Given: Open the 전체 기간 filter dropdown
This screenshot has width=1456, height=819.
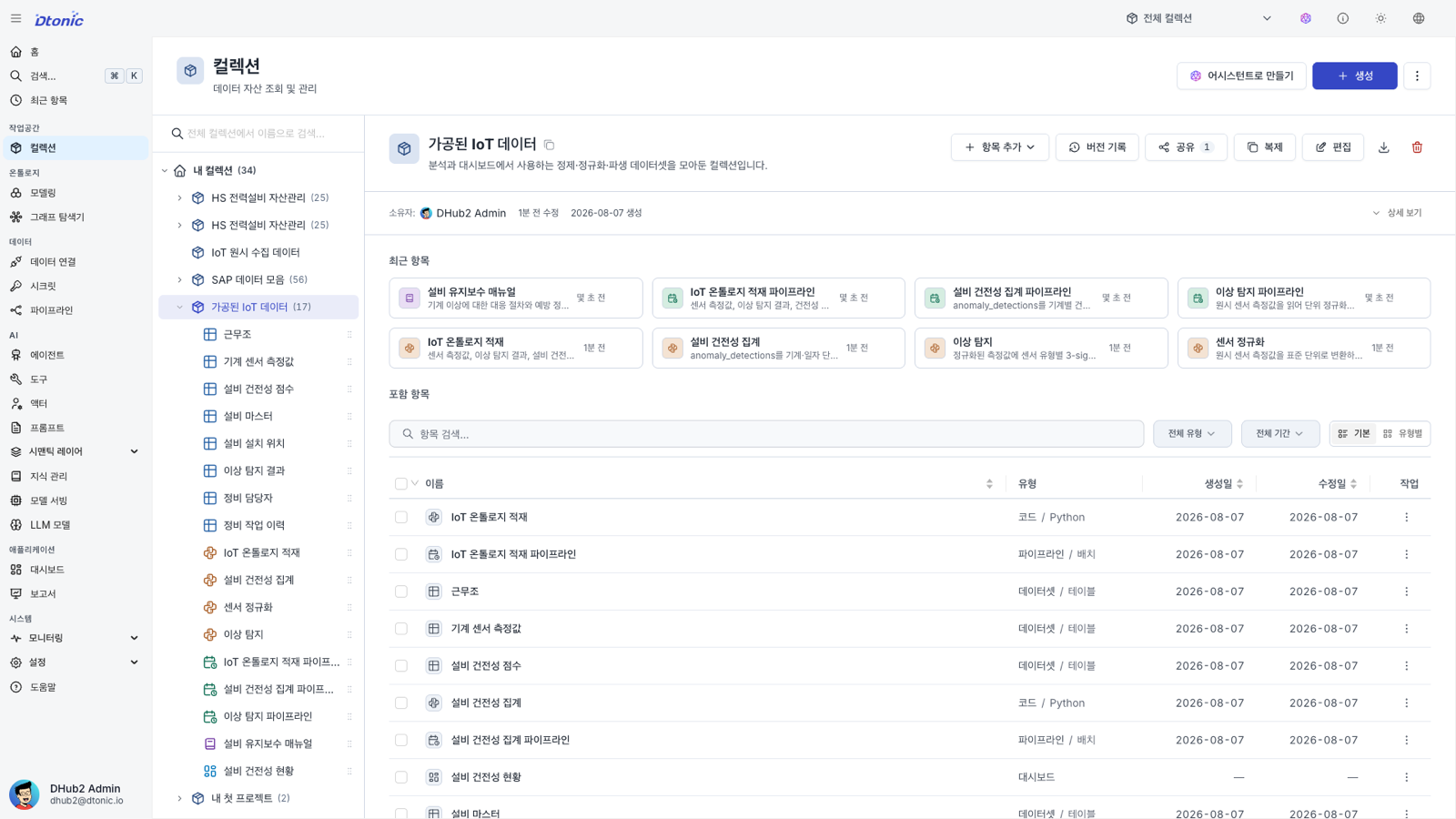Looking at the screenshot, I should 1279,434.
